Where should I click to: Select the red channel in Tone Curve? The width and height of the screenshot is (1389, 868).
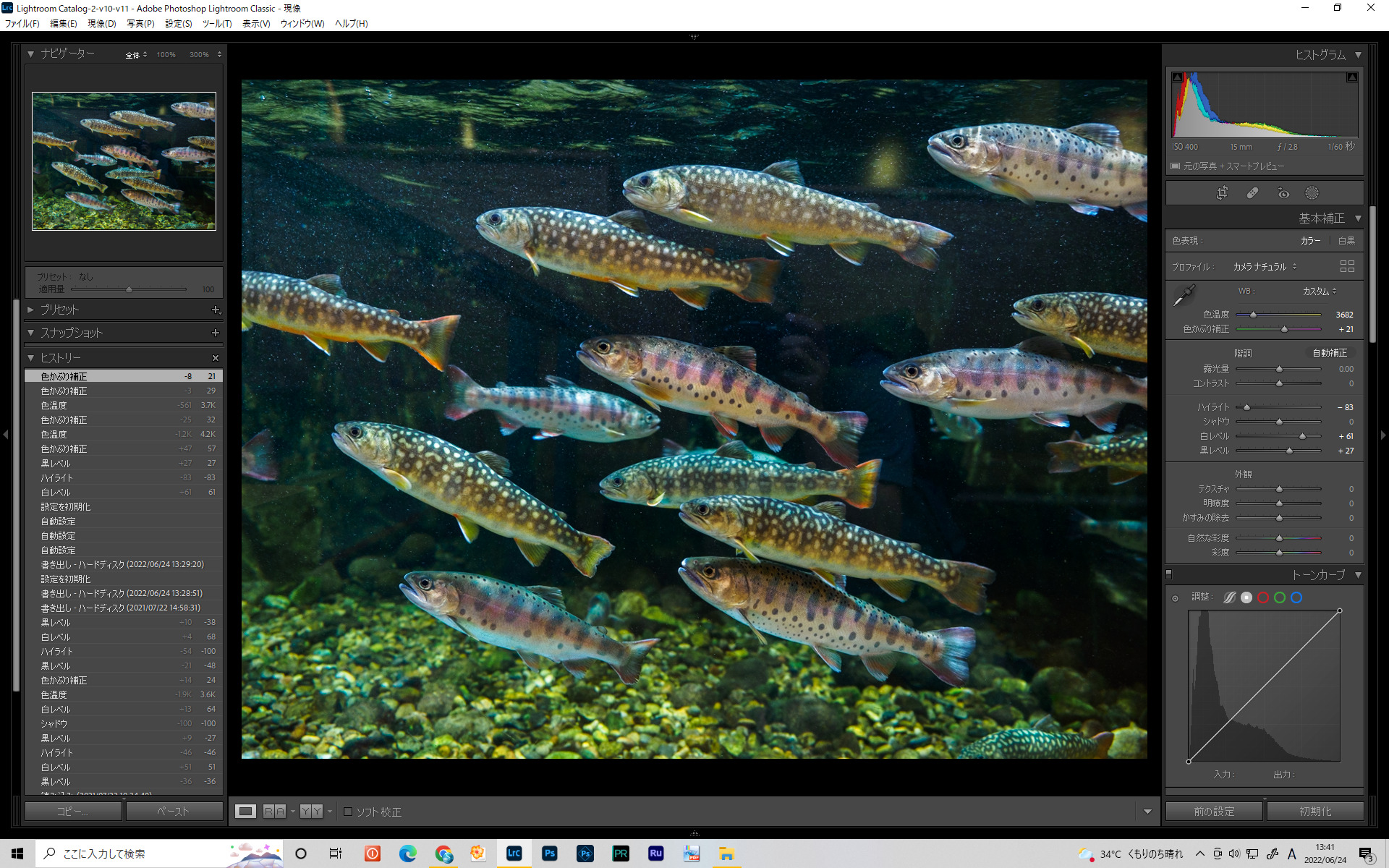coord(1263,597)
